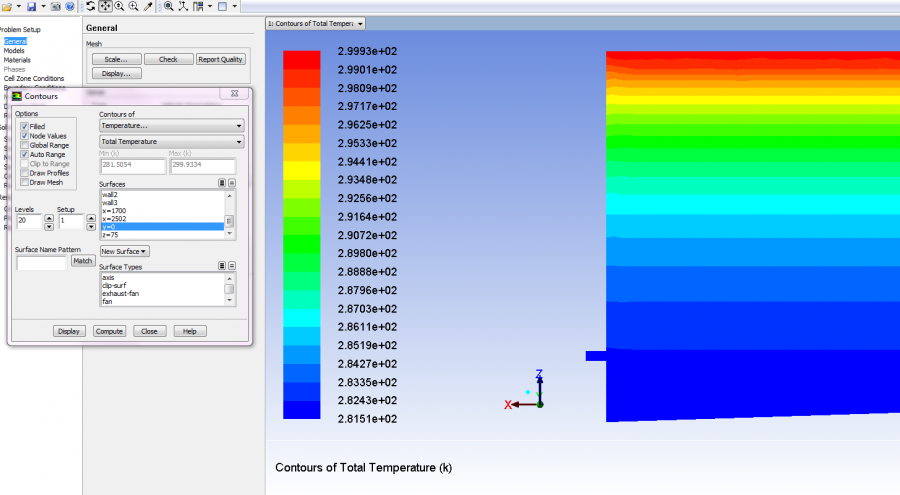Open the Total Temperature variable dropdown
Viewport: 900px width, 495px height.
coord(171,142)
